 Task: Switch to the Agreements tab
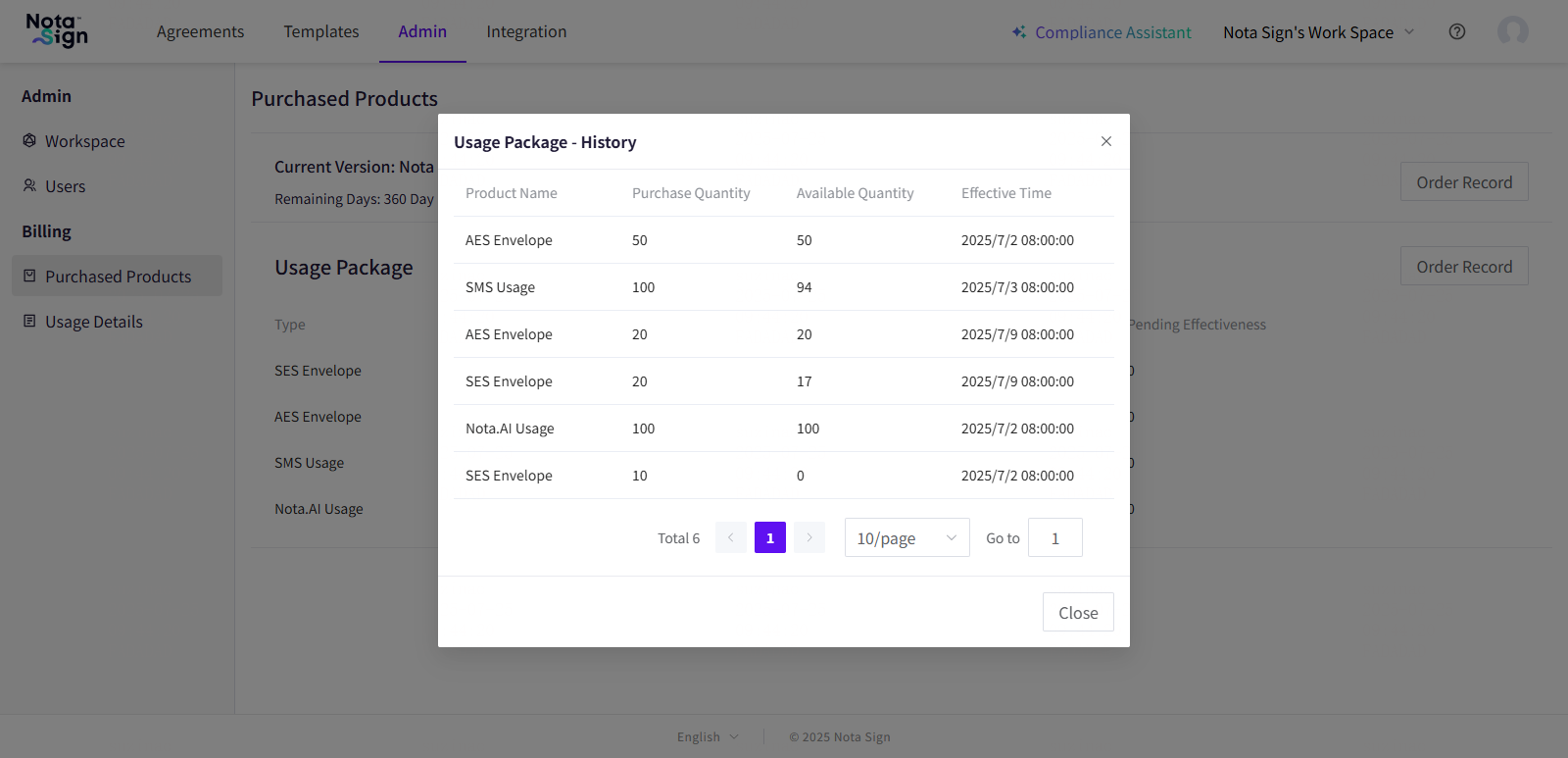(200, 31)
